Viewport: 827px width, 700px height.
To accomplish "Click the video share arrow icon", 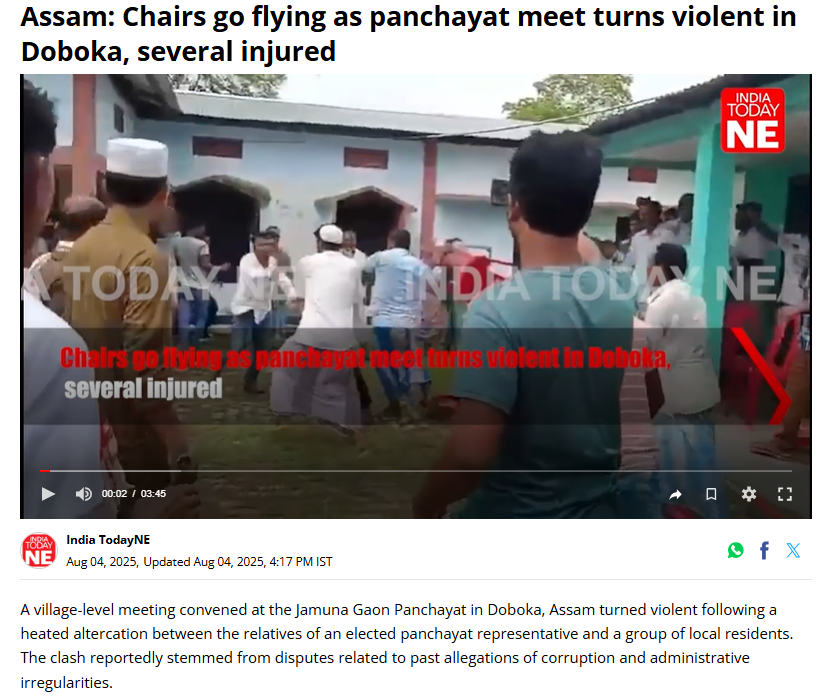I will (675, 494).
